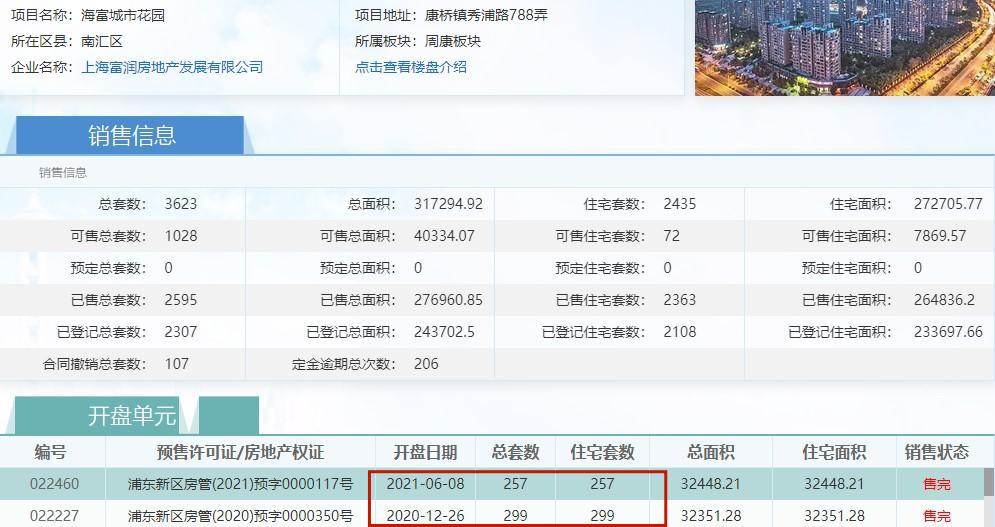
Task: Click the 开盘日期 column header
Action: click(x=425, y=452)
